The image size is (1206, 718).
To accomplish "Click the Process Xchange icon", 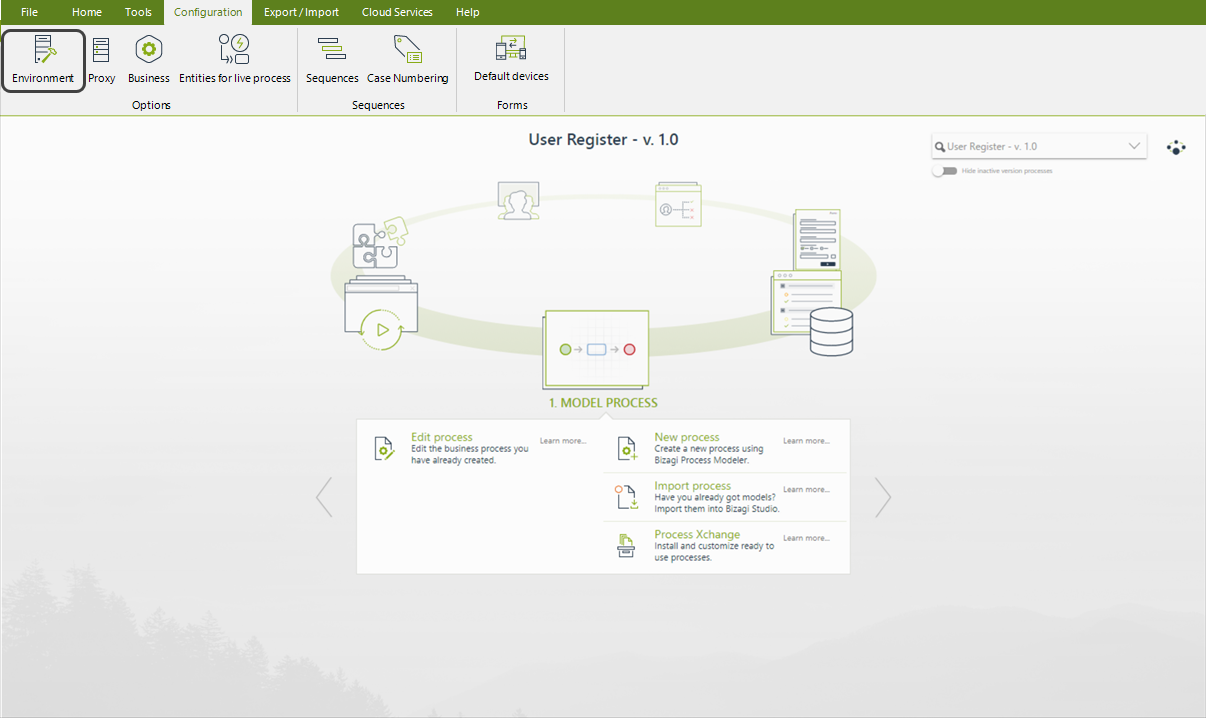I will pyautogui.click(x=626, y=546).
